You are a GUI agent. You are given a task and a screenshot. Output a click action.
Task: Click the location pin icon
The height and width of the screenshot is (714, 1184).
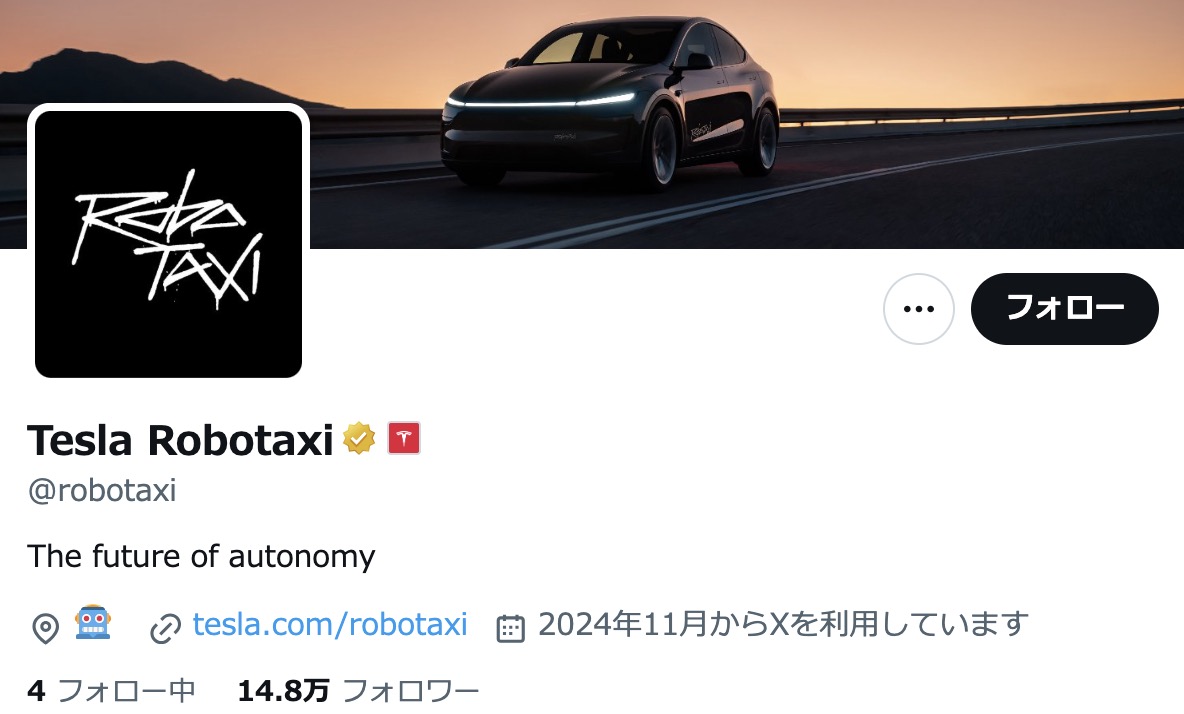click(45, 628)
